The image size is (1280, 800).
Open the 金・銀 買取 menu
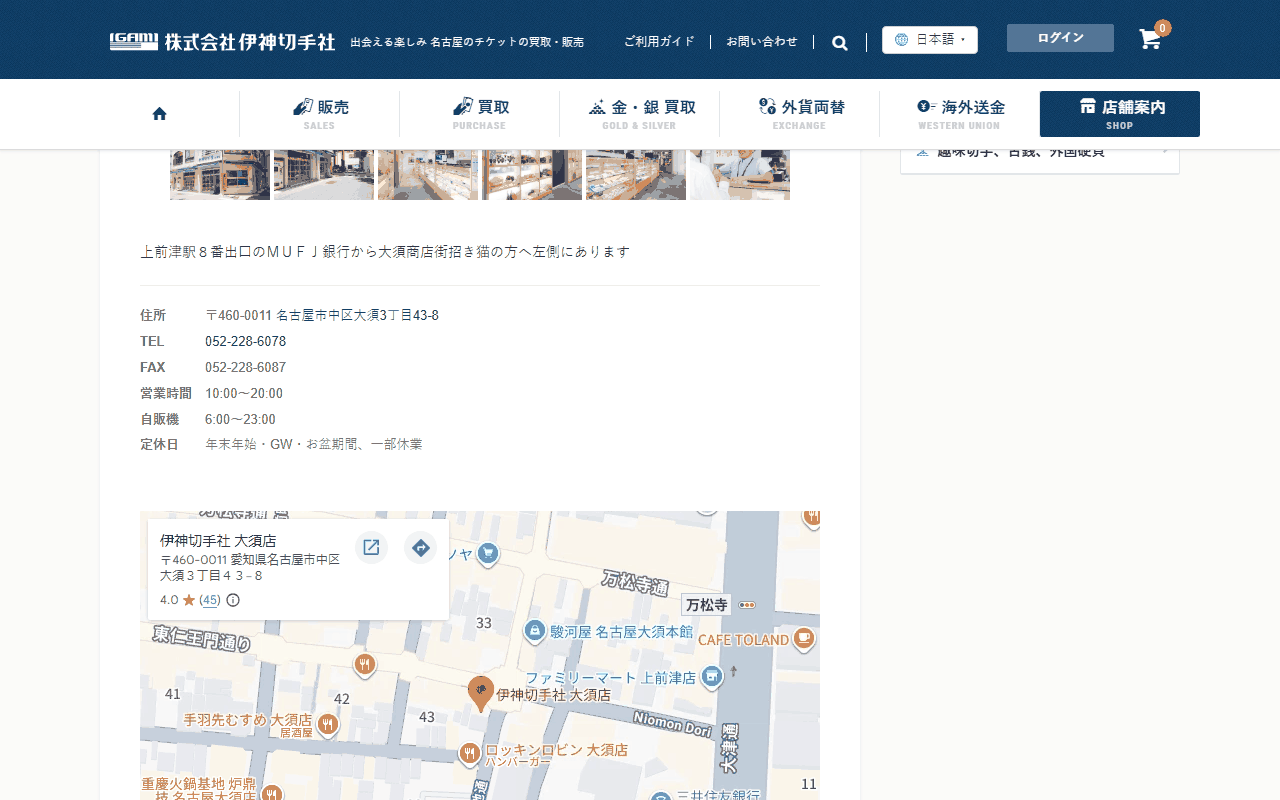(x=640, y=114)
